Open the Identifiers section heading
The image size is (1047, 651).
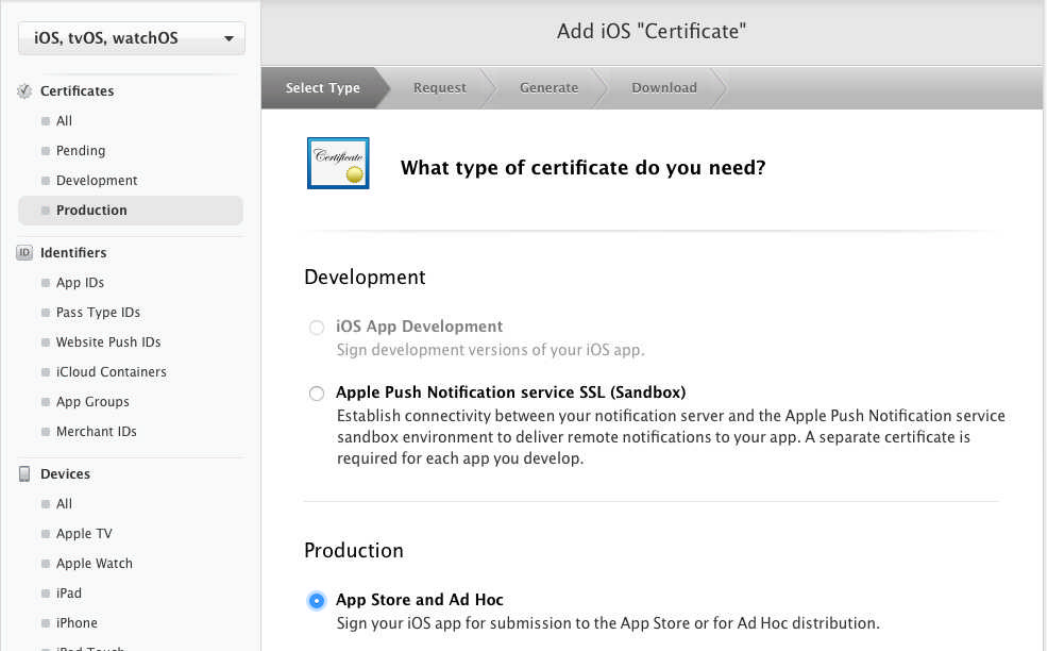click(73, 252)
